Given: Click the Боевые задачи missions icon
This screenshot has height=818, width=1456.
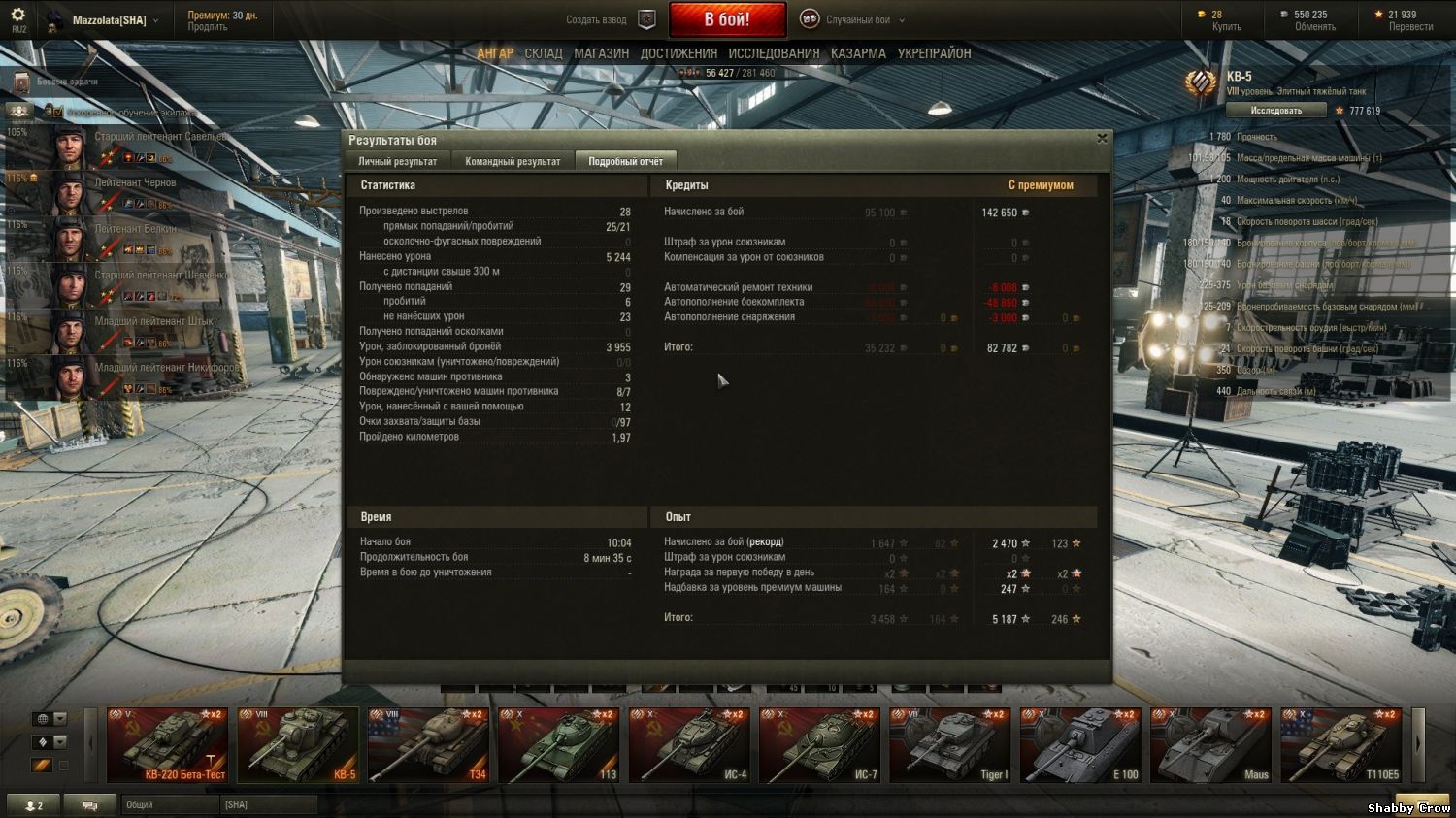Looking at the screenshot, I should 21,82.
